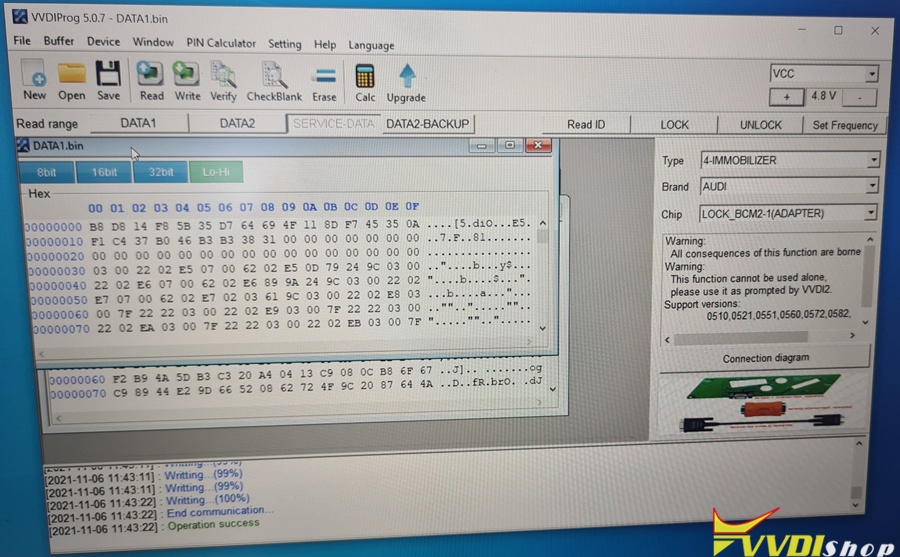Click hex editor scrollbar up arrow

point(543,223)
